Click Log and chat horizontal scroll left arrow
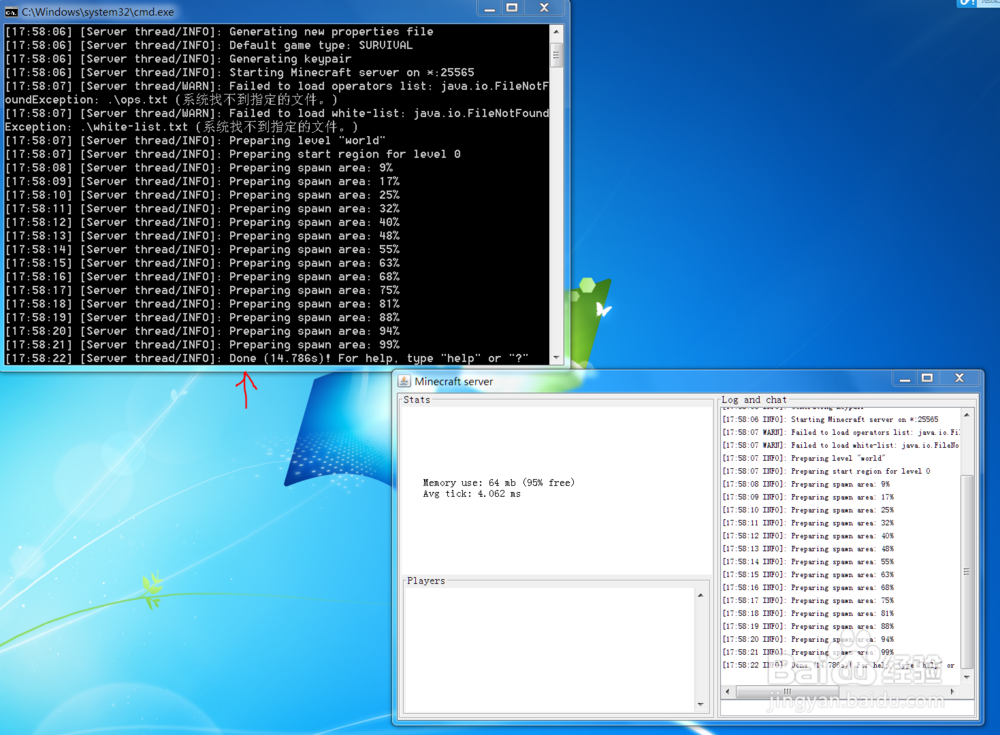 tap(728, 692)
